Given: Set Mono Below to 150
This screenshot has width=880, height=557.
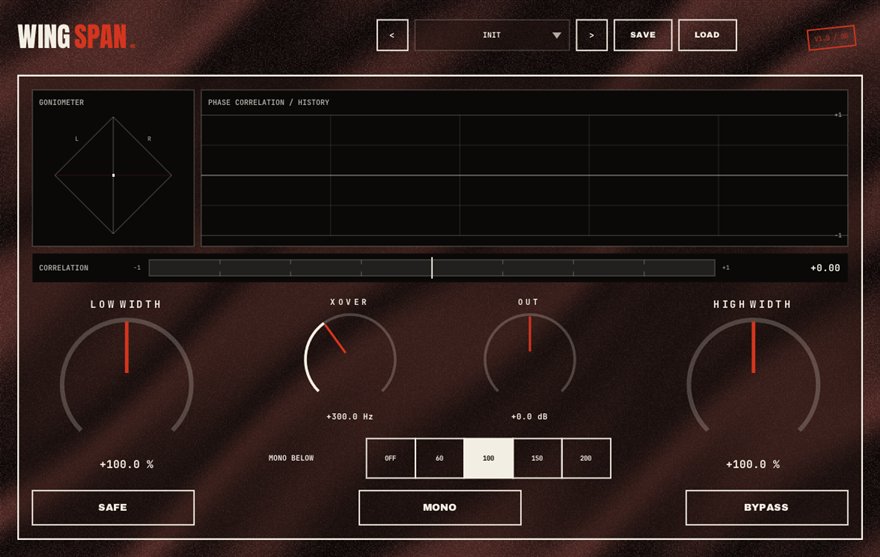Looking at the screenshot, I should (x=537, y=458).
